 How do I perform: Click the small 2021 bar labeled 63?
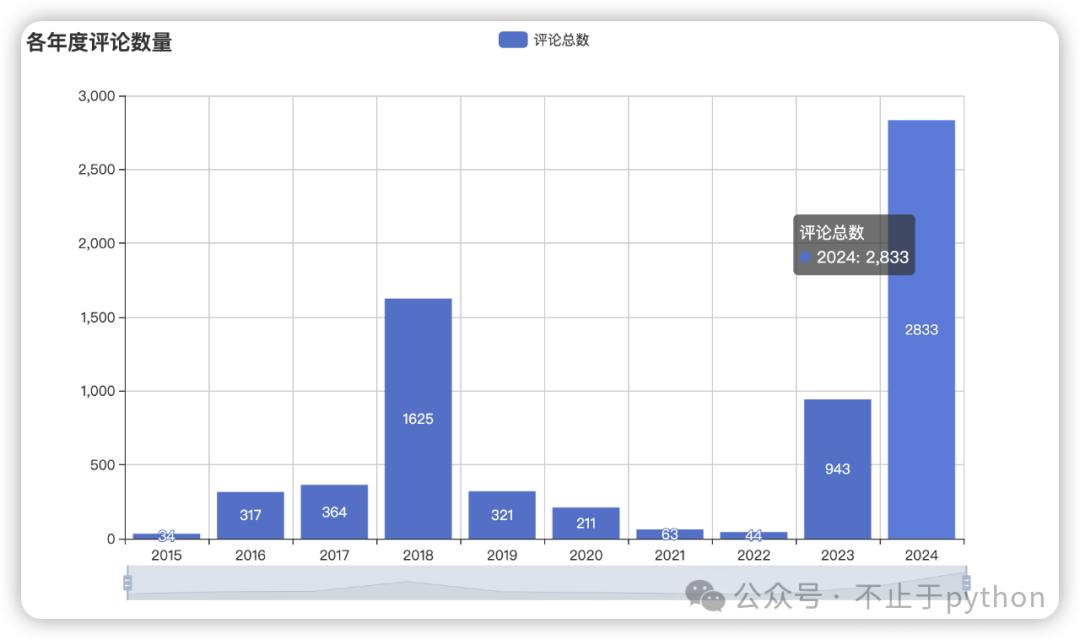click(670, 534)
